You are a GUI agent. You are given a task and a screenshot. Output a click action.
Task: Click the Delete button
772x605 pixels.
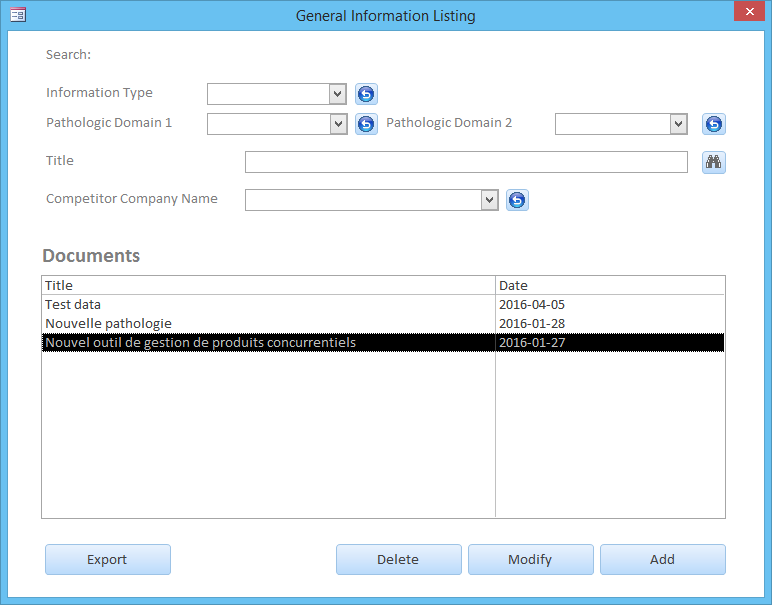[399, 560]
